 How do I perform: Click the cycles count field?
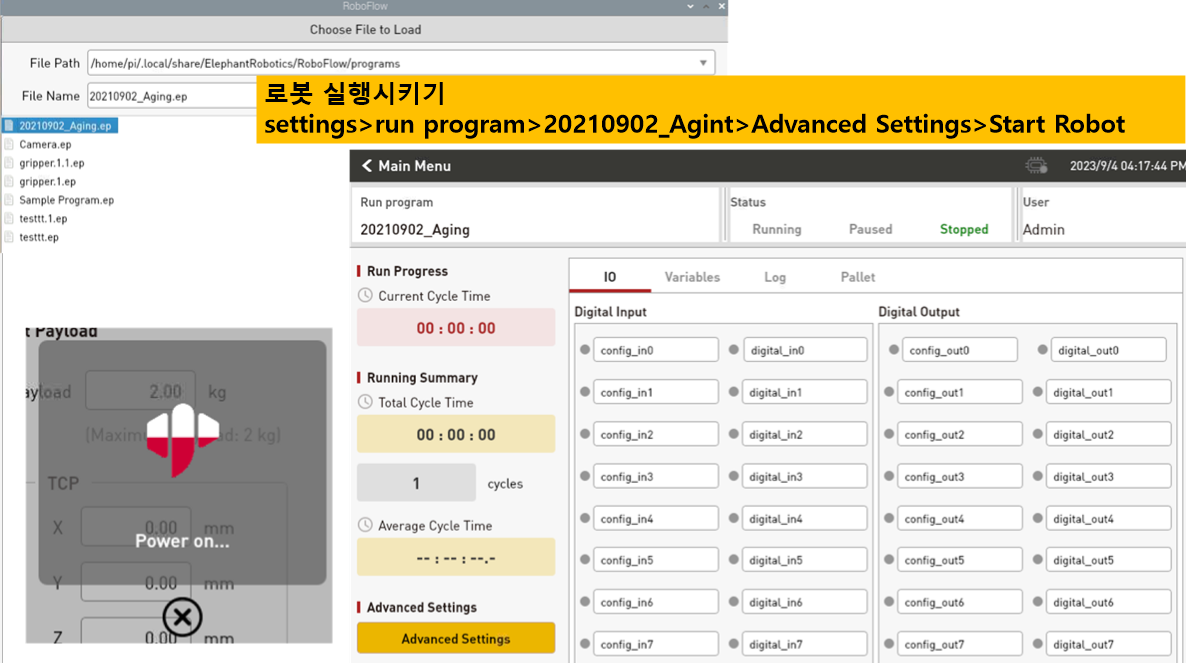[416, 483]
